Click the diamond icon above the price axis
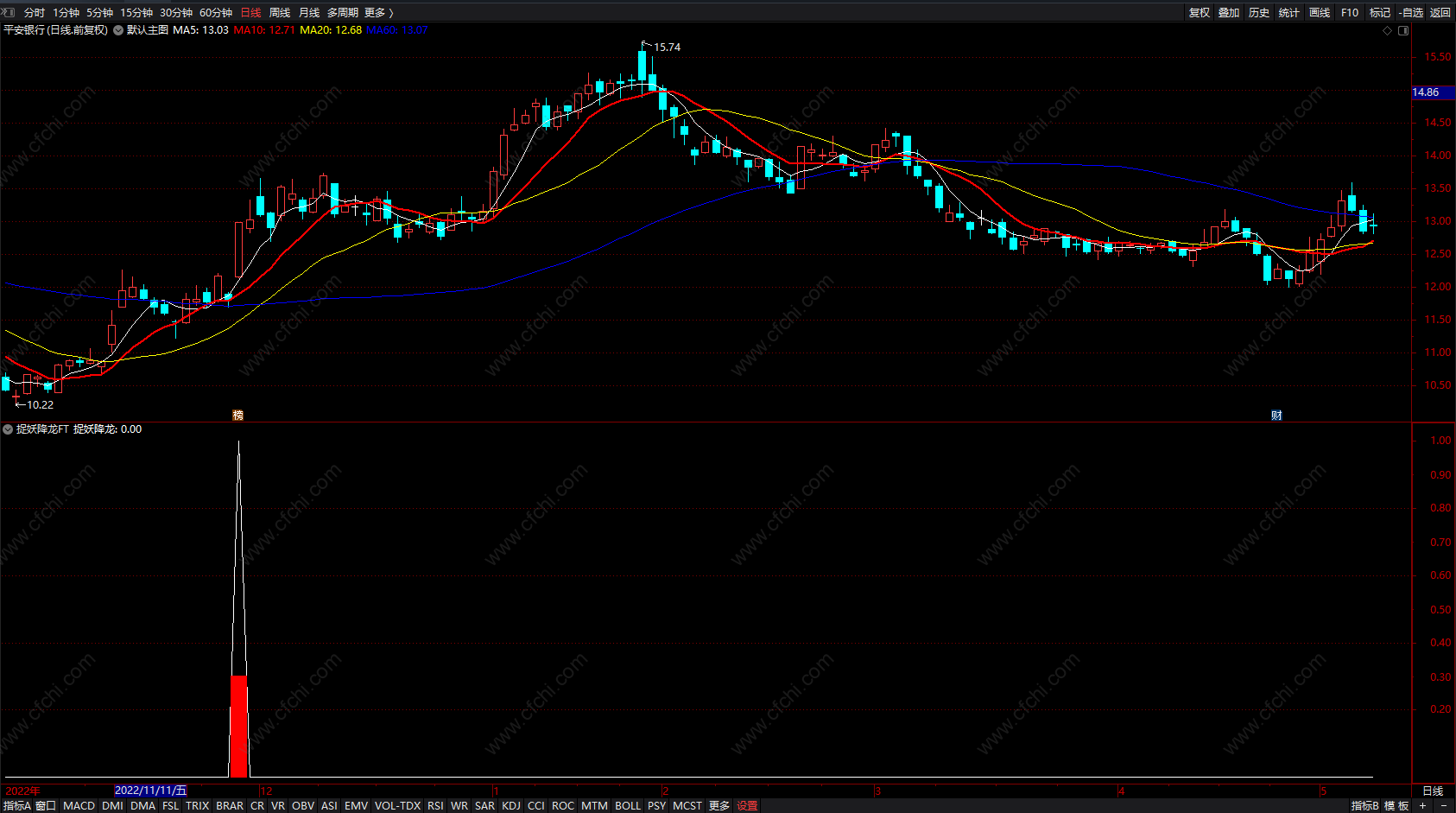 (x=1388, y=30)
